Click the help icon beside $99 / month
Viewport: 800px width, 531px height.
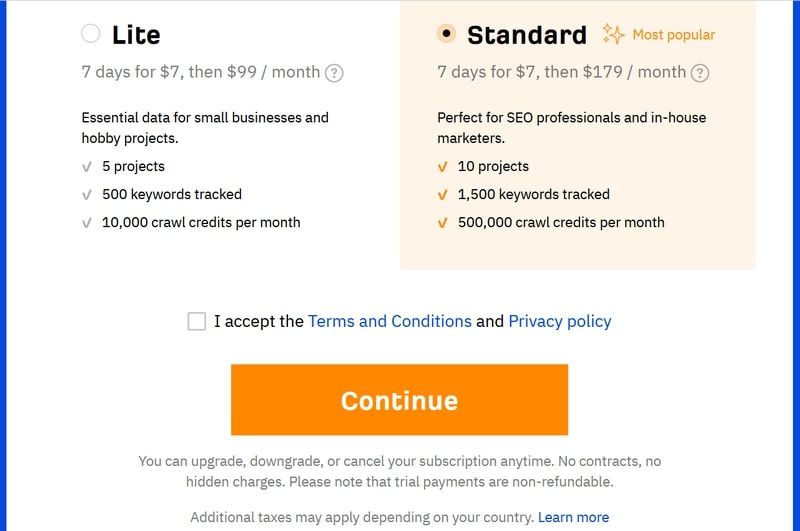click(x=334, y=73)
